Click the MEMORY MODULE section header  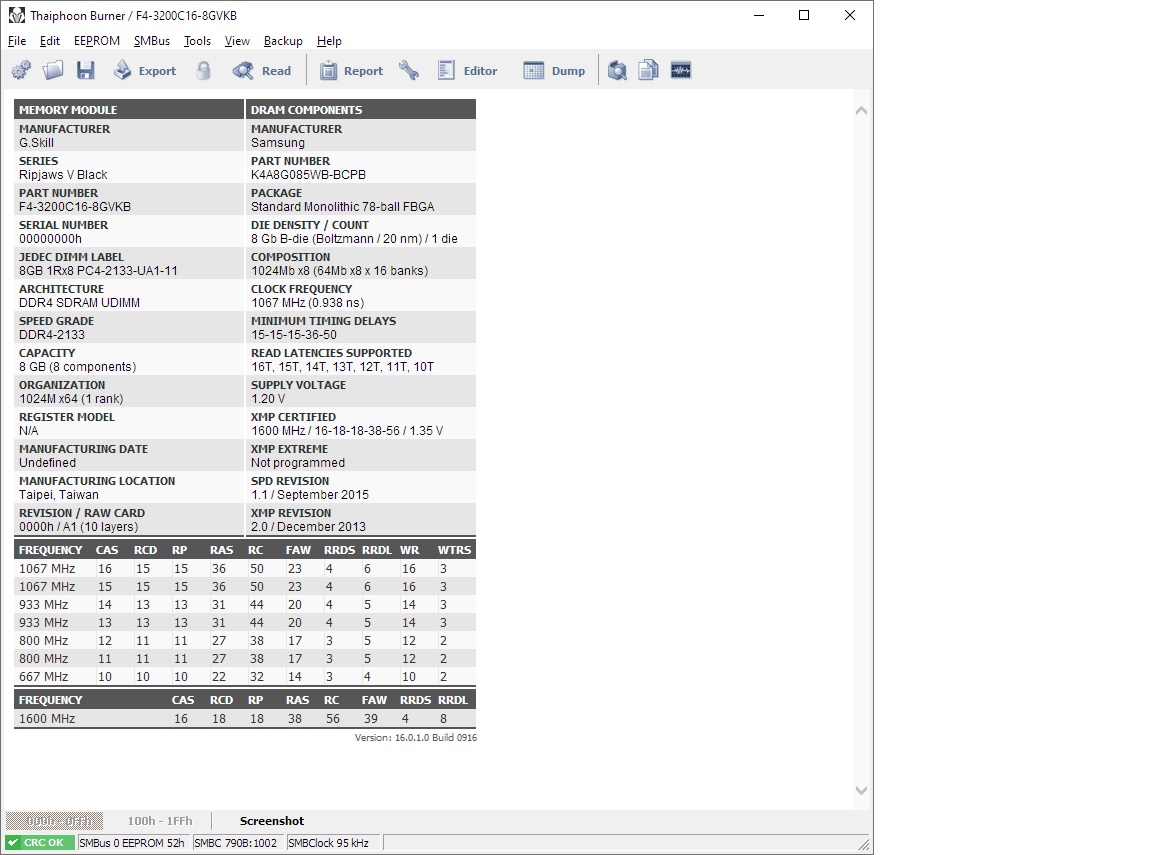coord(129,109)
